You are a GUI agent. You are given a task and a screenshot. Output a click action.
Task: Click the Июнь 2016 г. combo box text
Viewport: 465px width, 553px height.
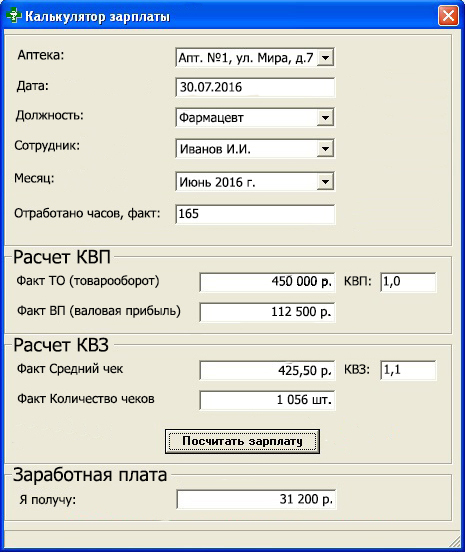pos(217,182)
